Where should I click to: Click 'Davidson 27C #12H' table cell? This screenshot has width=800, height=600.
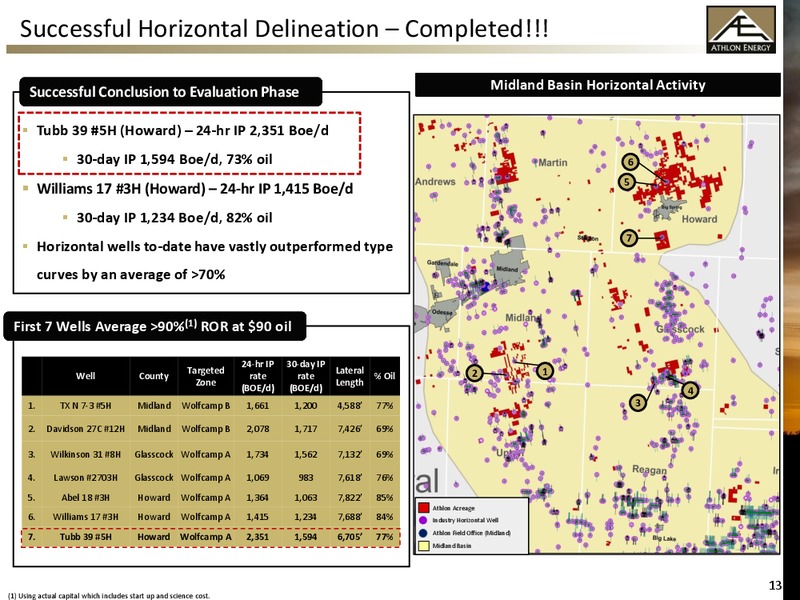[85, 429]
